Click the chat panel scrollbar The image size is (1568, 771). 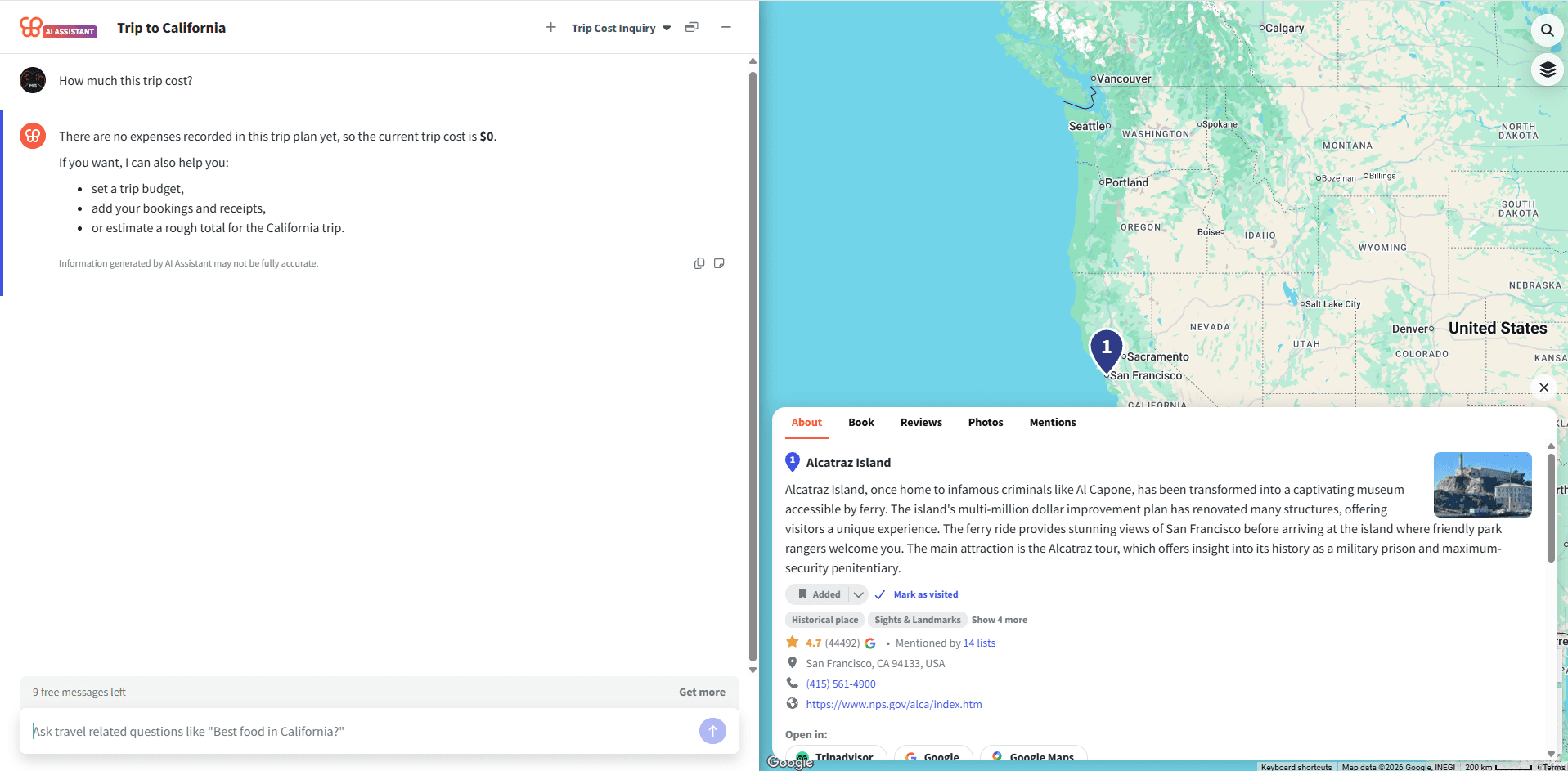coord(753,366)
